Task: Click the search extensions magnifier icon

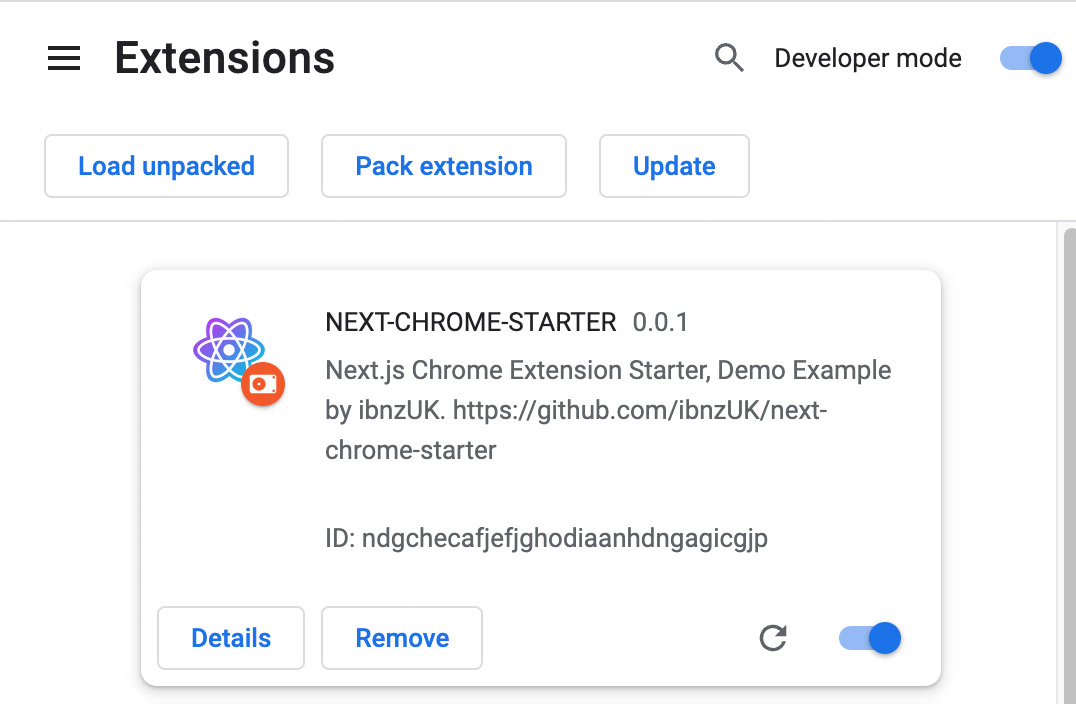Action: tap(729, 58)
